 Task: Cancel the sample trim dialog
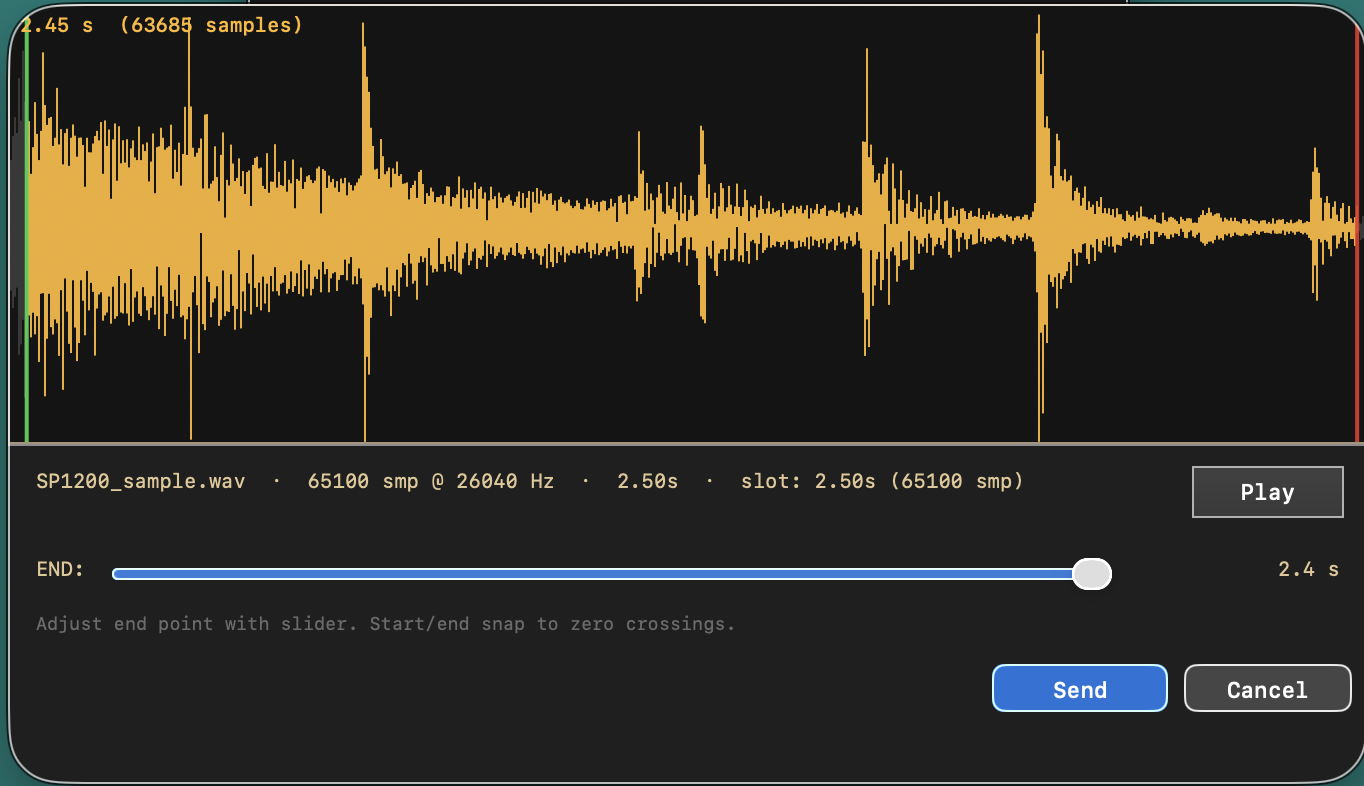[1267, 688]
